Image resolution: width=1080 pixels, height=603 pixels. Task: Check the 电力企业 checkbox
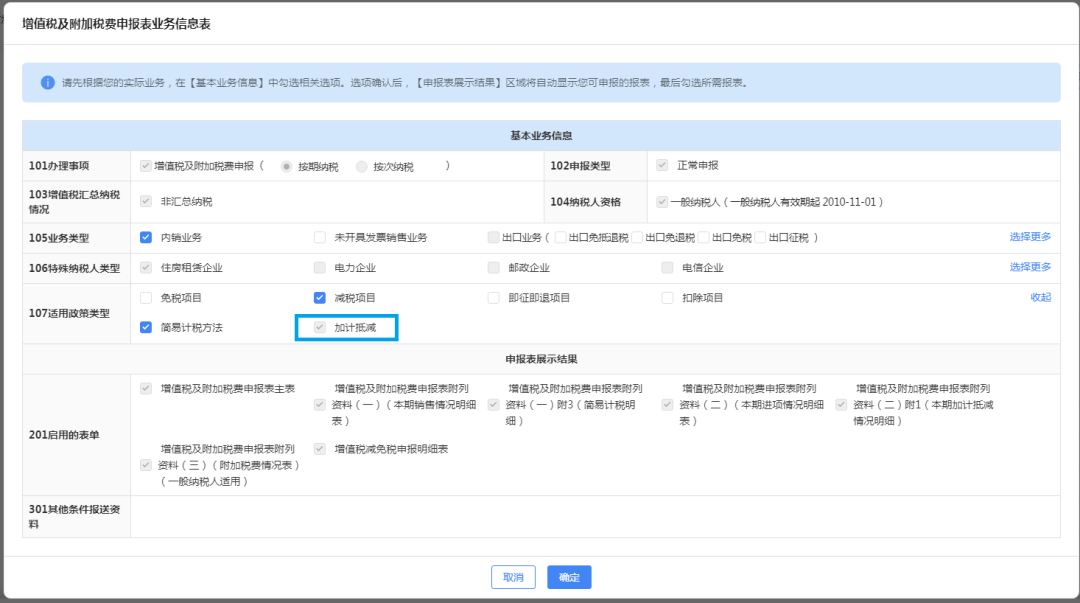point(320,267)
